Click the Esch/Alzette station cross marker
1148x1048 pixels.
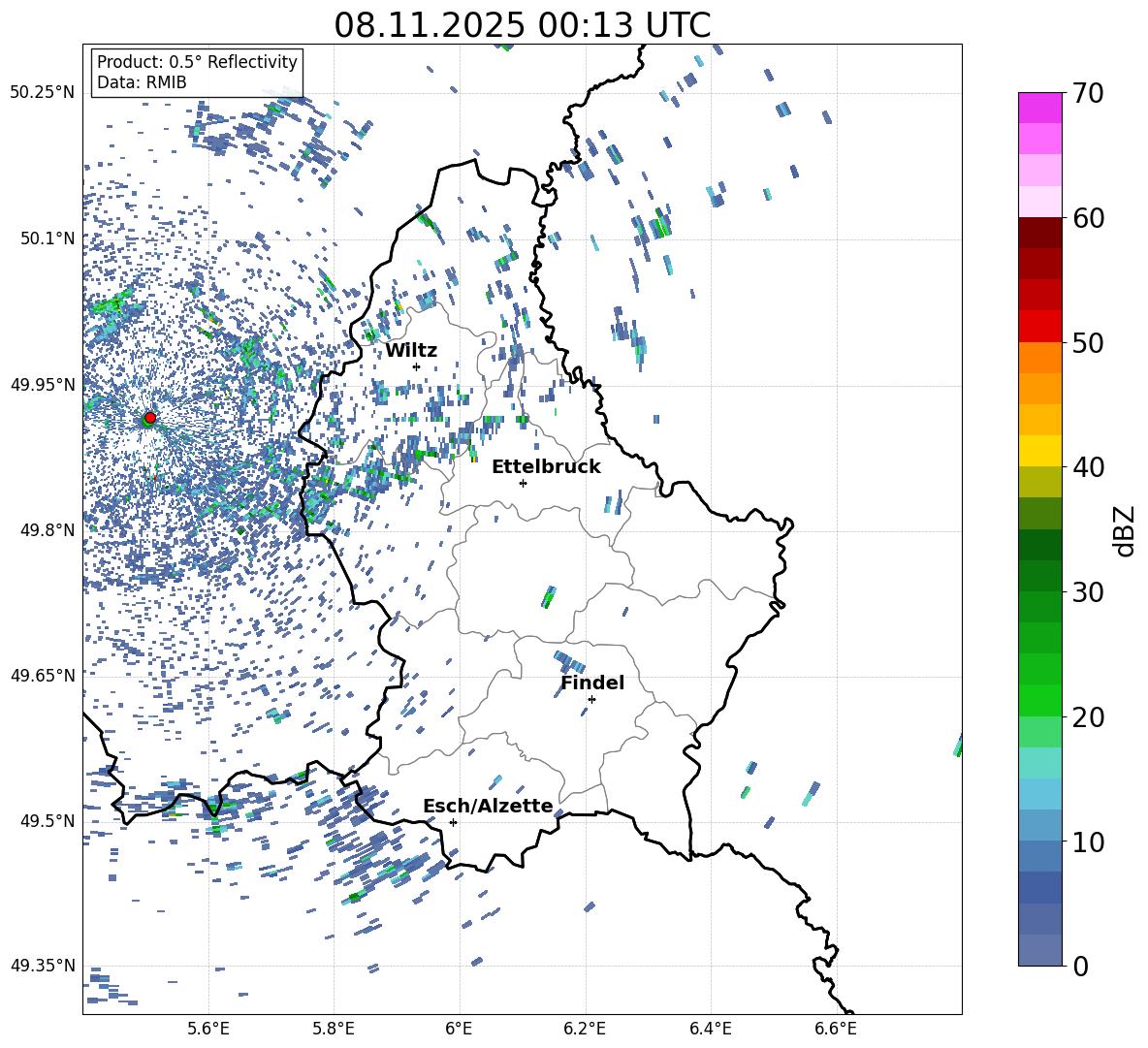click(453, 822)
